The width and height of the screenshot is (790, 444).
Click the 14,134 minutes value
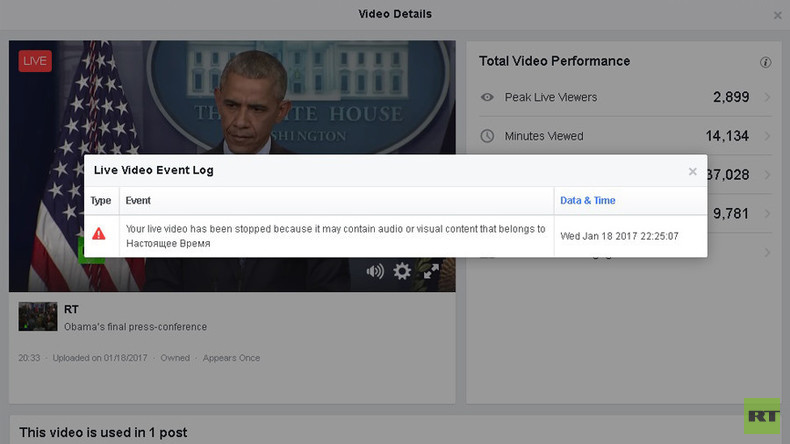tap(727, 136)
